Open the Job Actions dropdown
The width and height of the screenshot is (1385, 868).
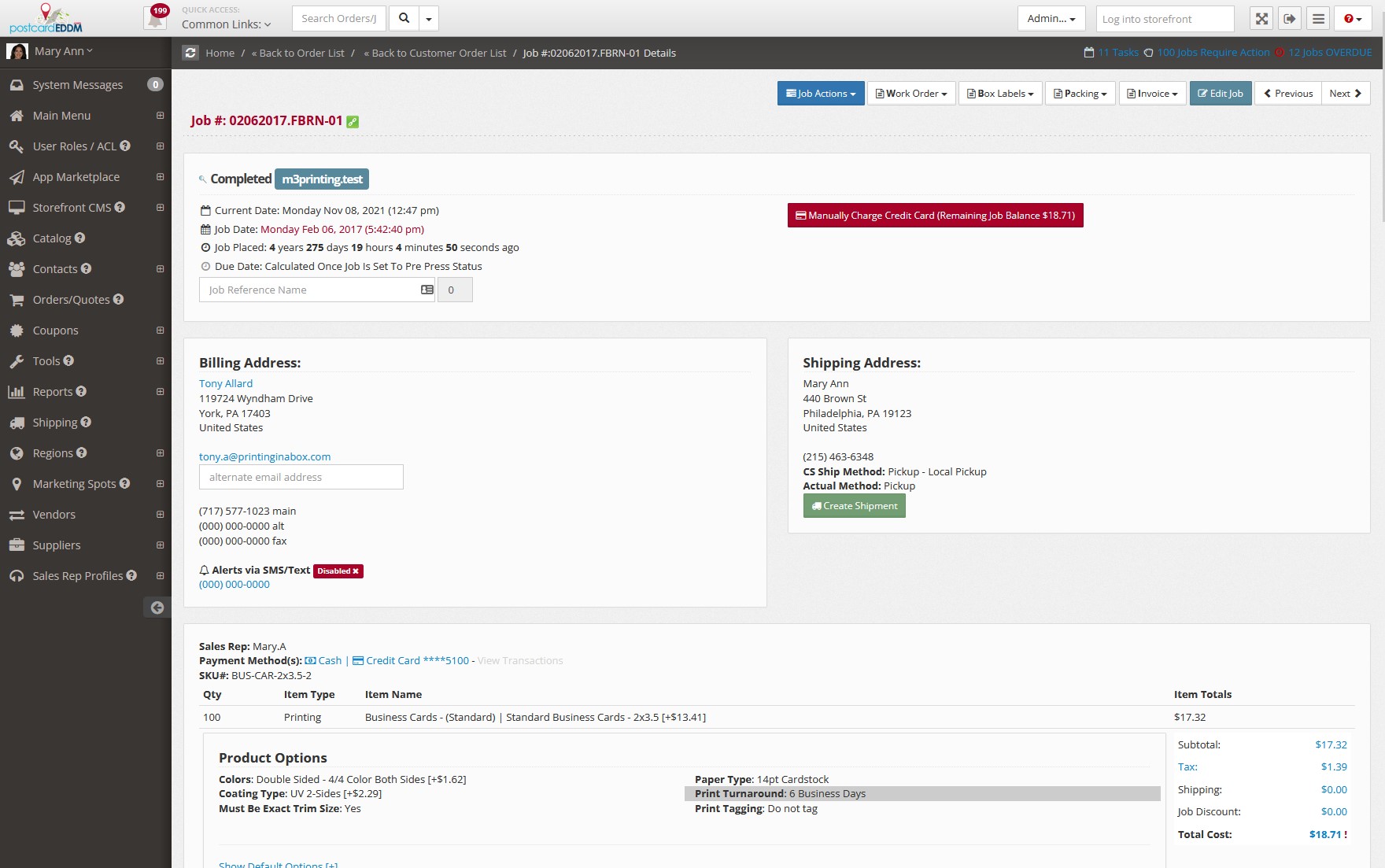coord(820,93)
